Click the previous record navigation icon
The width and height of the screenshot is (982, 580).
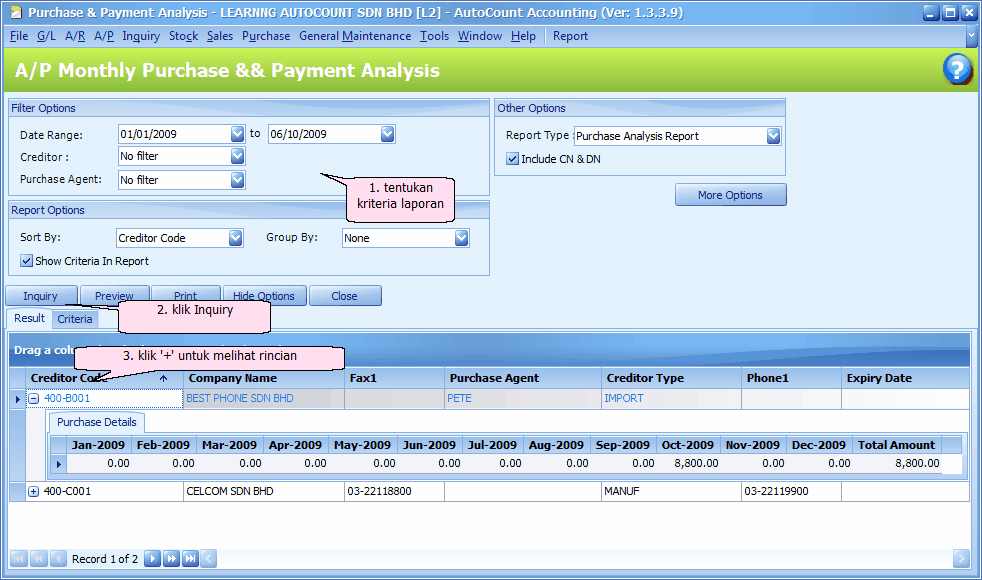pyautogui.click(x=58, y=559)
